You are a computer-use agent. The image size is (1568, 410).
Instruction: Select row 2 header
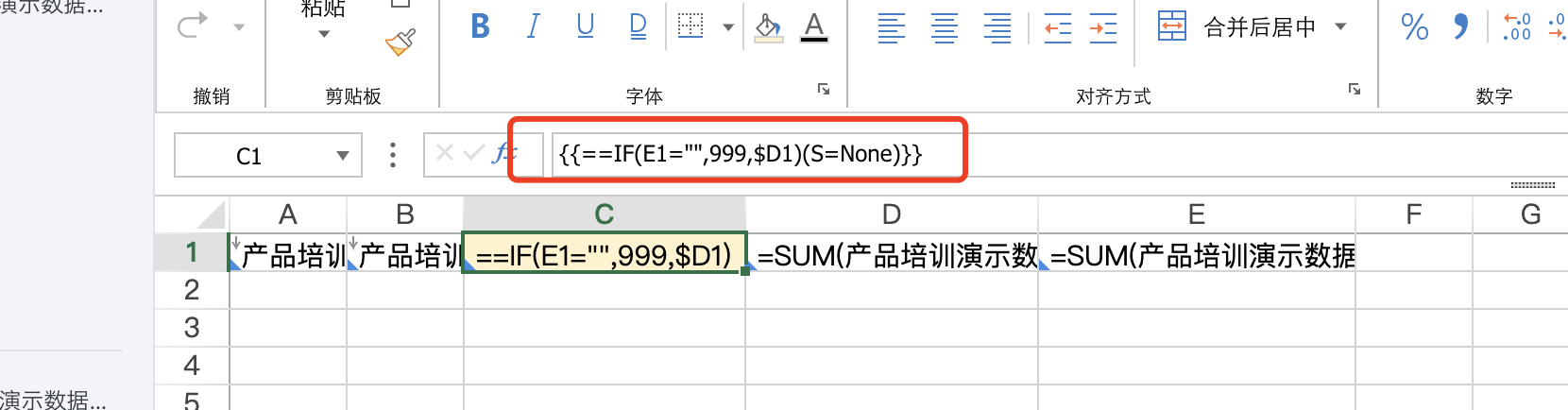point(192,290)
